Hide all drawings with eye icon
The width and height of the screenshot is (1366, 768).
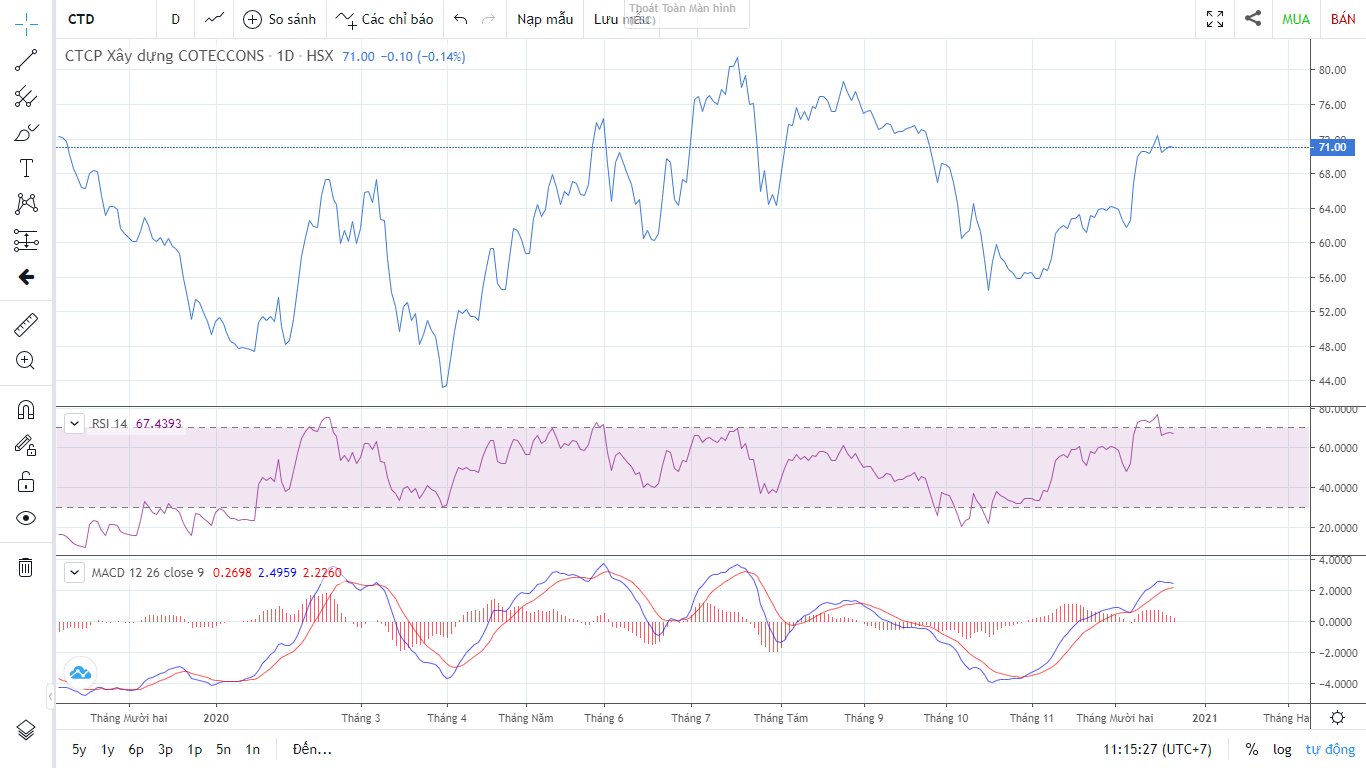coord(26,517)
